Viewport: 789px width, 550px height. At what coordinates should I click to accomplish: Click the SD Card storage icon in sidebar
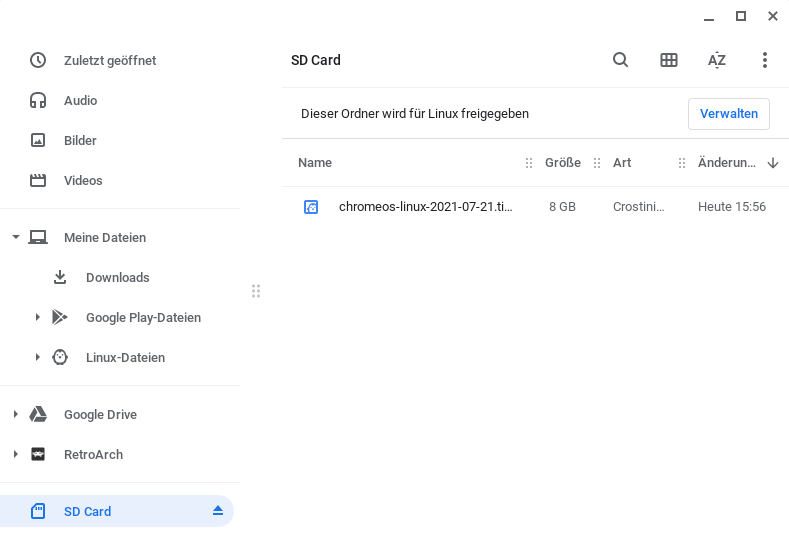[38, 511]
